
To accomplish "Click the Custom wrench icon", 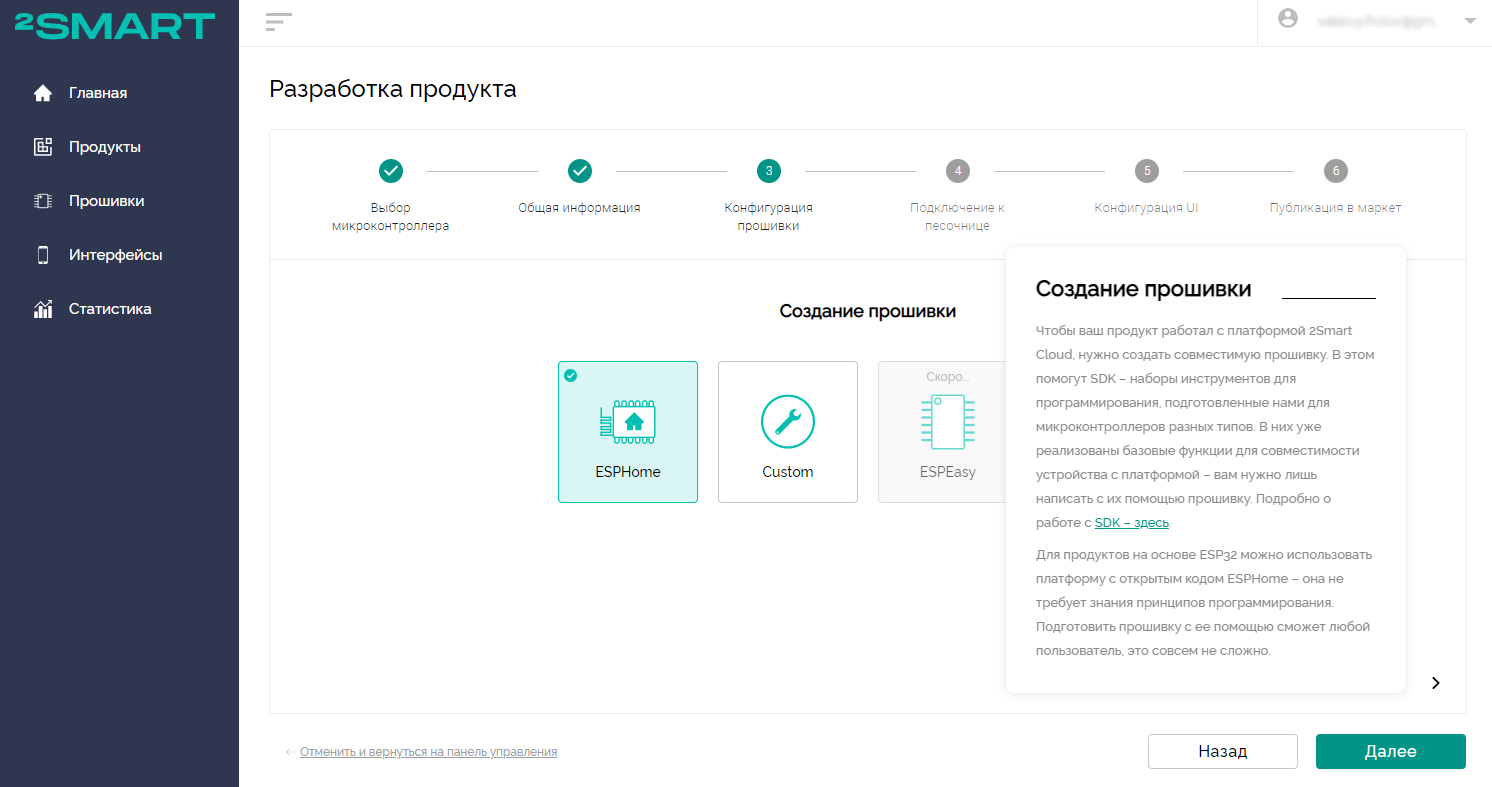I will point(788,421).
